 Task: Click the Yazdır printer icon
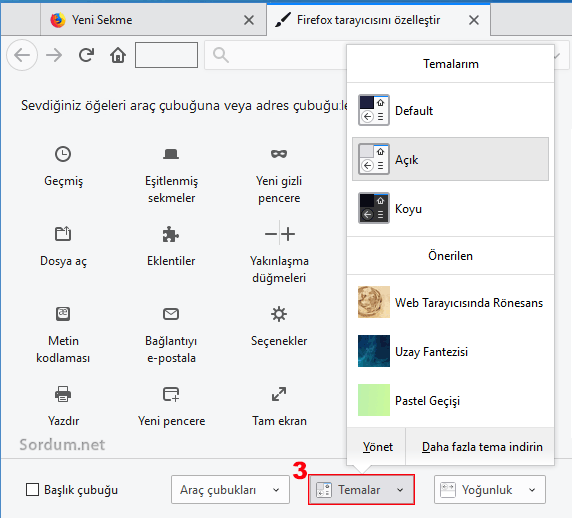pos(63,394)
